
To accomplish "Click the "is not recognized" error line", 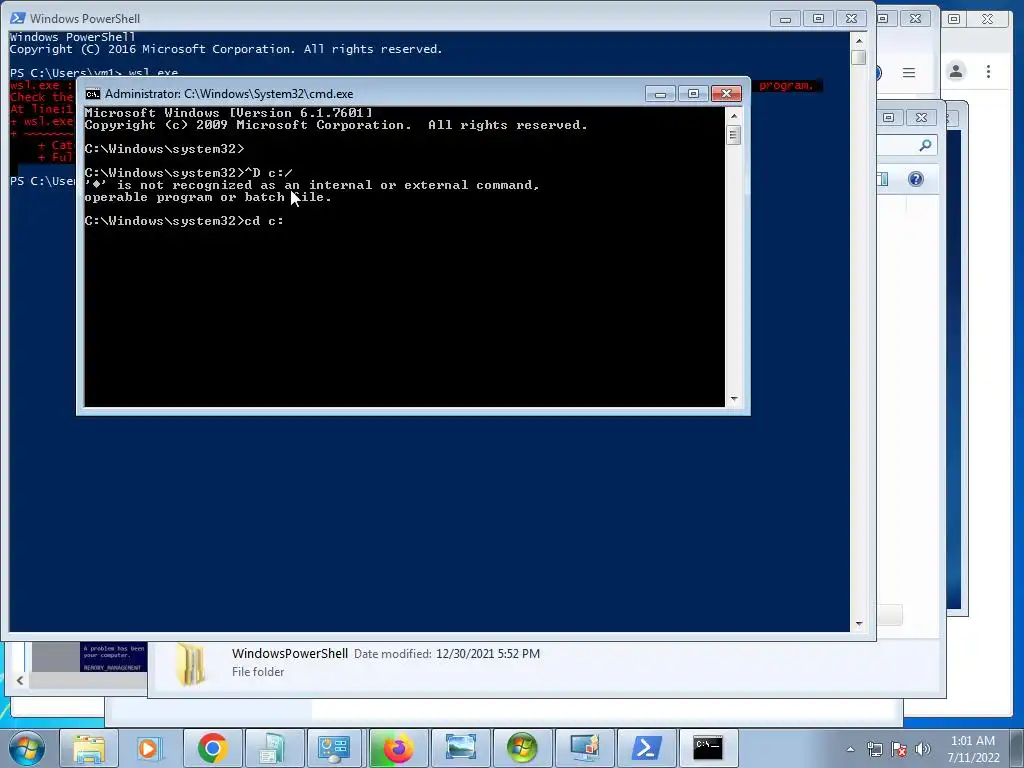I will 312,185.
